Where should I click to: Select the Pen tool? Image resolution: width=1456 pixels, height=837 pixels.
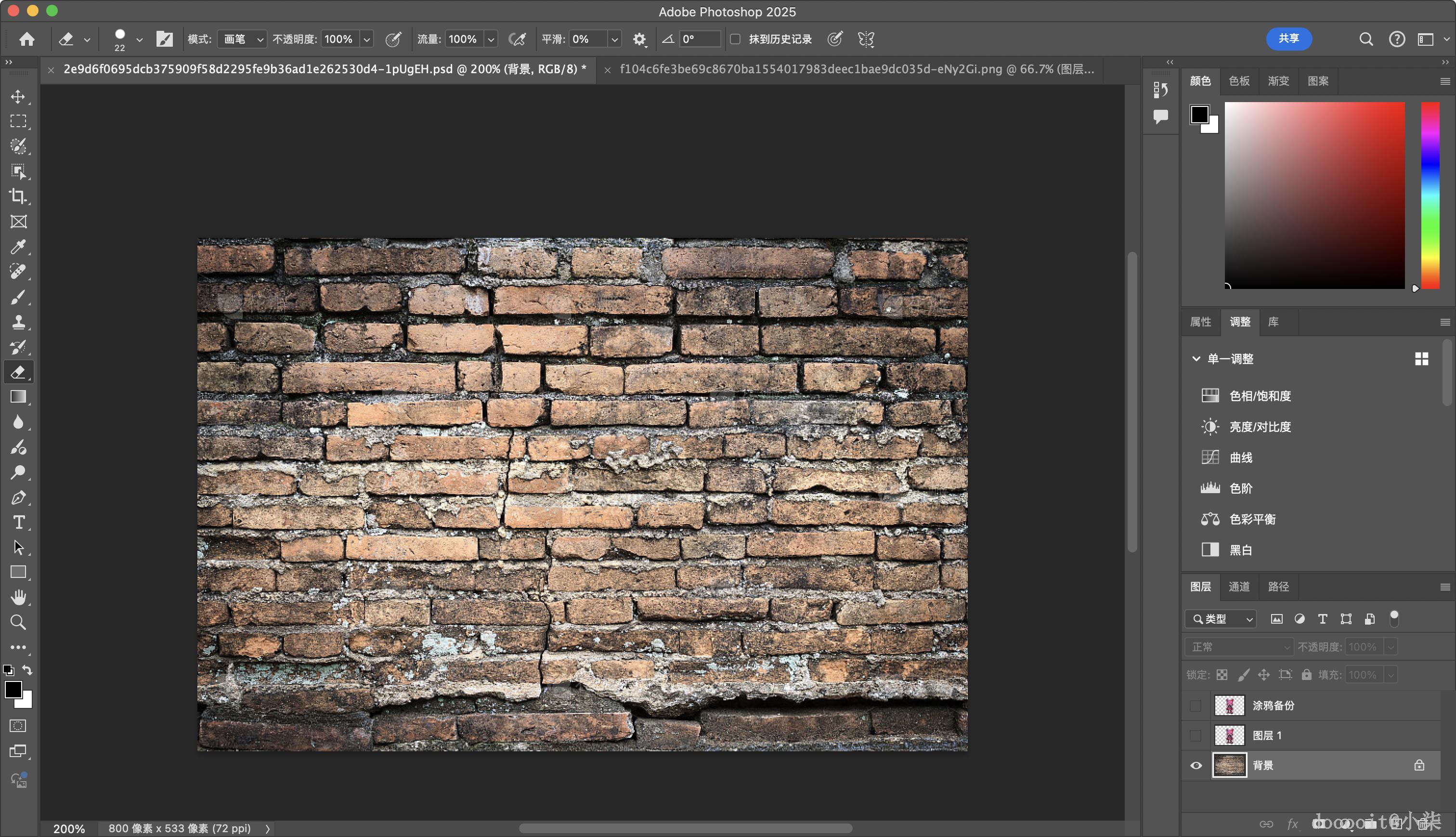[x=18, y=497]
